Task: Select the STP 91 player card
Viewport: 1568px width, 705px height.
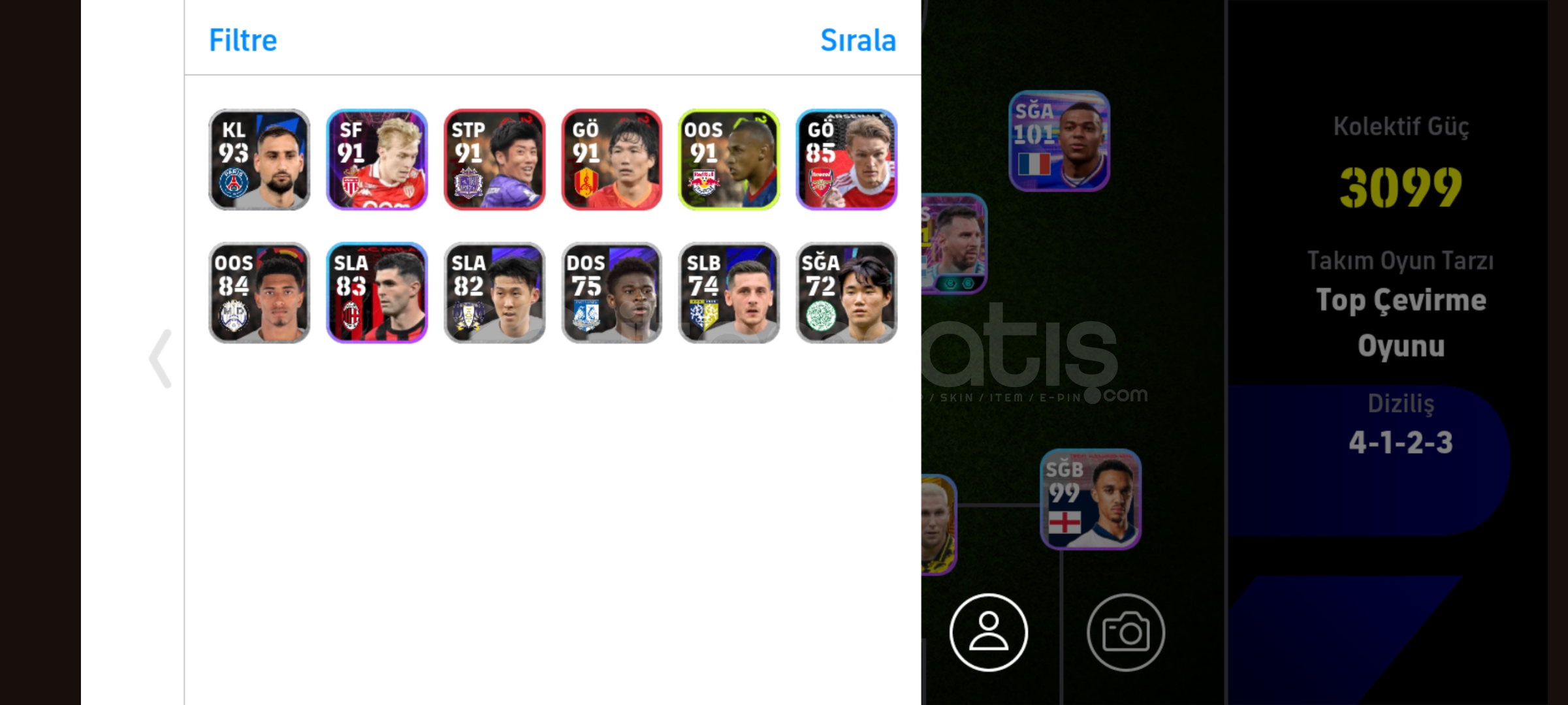Action: tap(494, 159)
